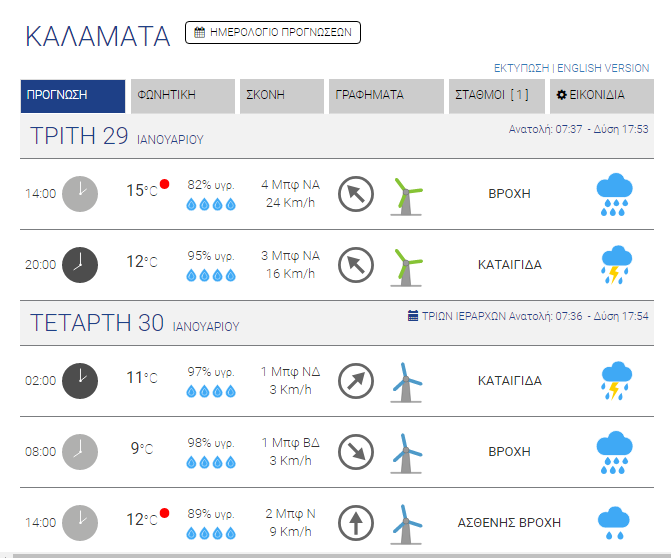
Task: Click the ENGLISH VERSION link
Action: 603,68
